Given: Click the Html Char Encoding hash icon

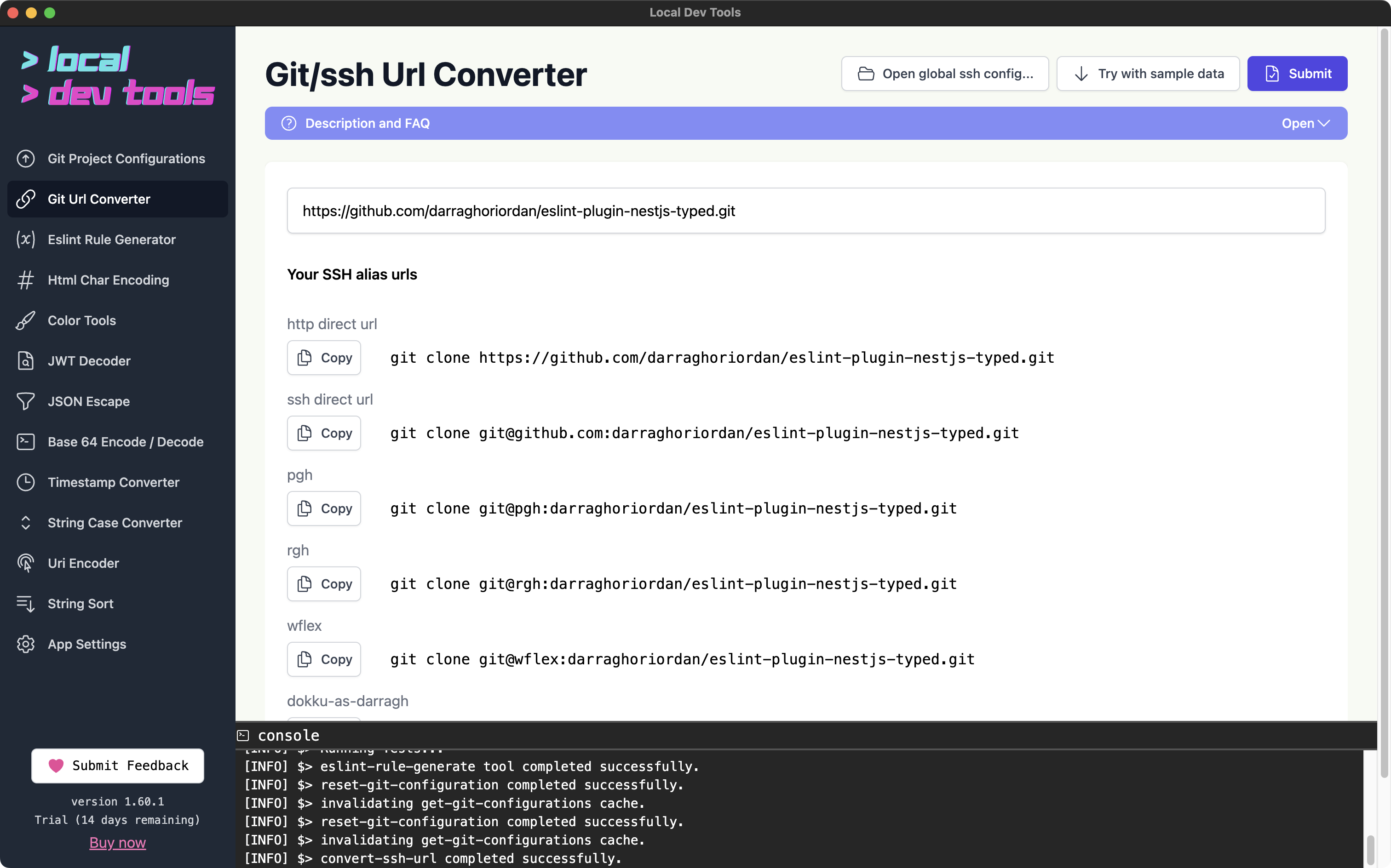Looking at the screenshot, I should click(26, 280).
